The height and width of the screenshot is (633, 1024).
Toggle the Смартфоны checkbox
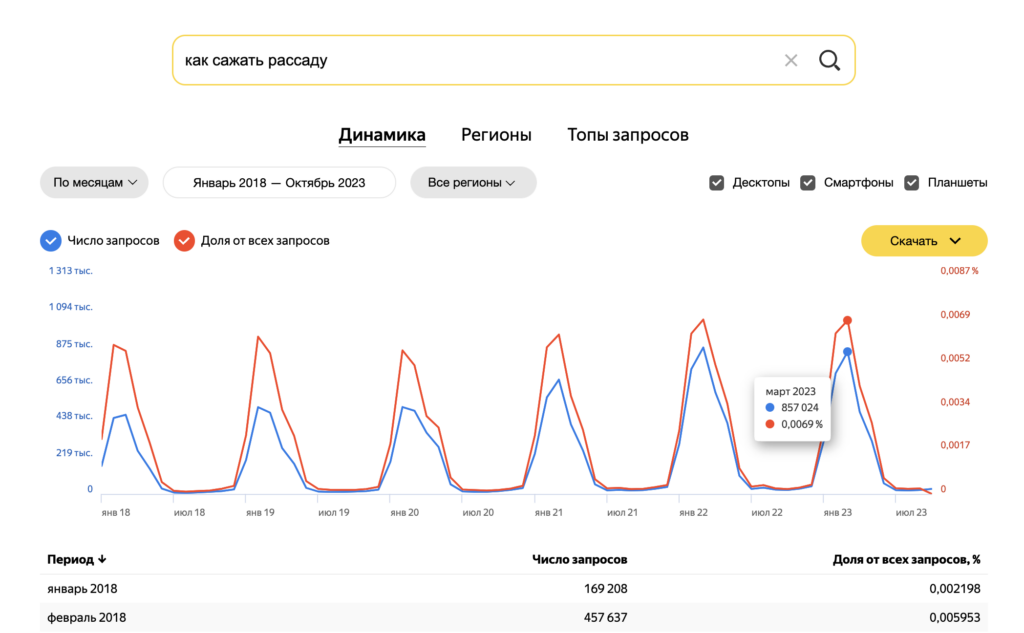point(808,183)
